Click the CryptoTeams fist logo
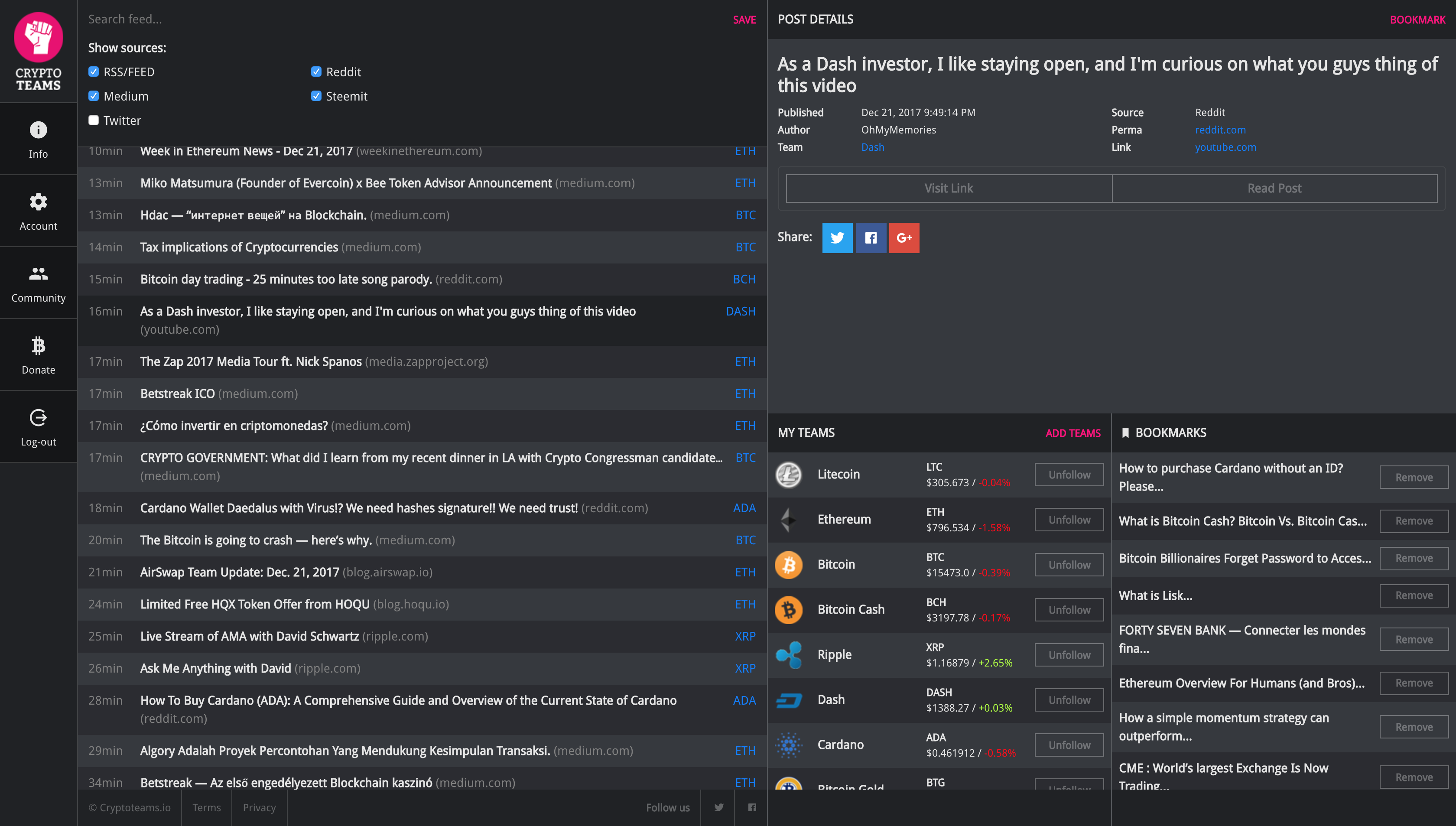The height and width of the screenshot is (826, 1456). click(38, 36)
